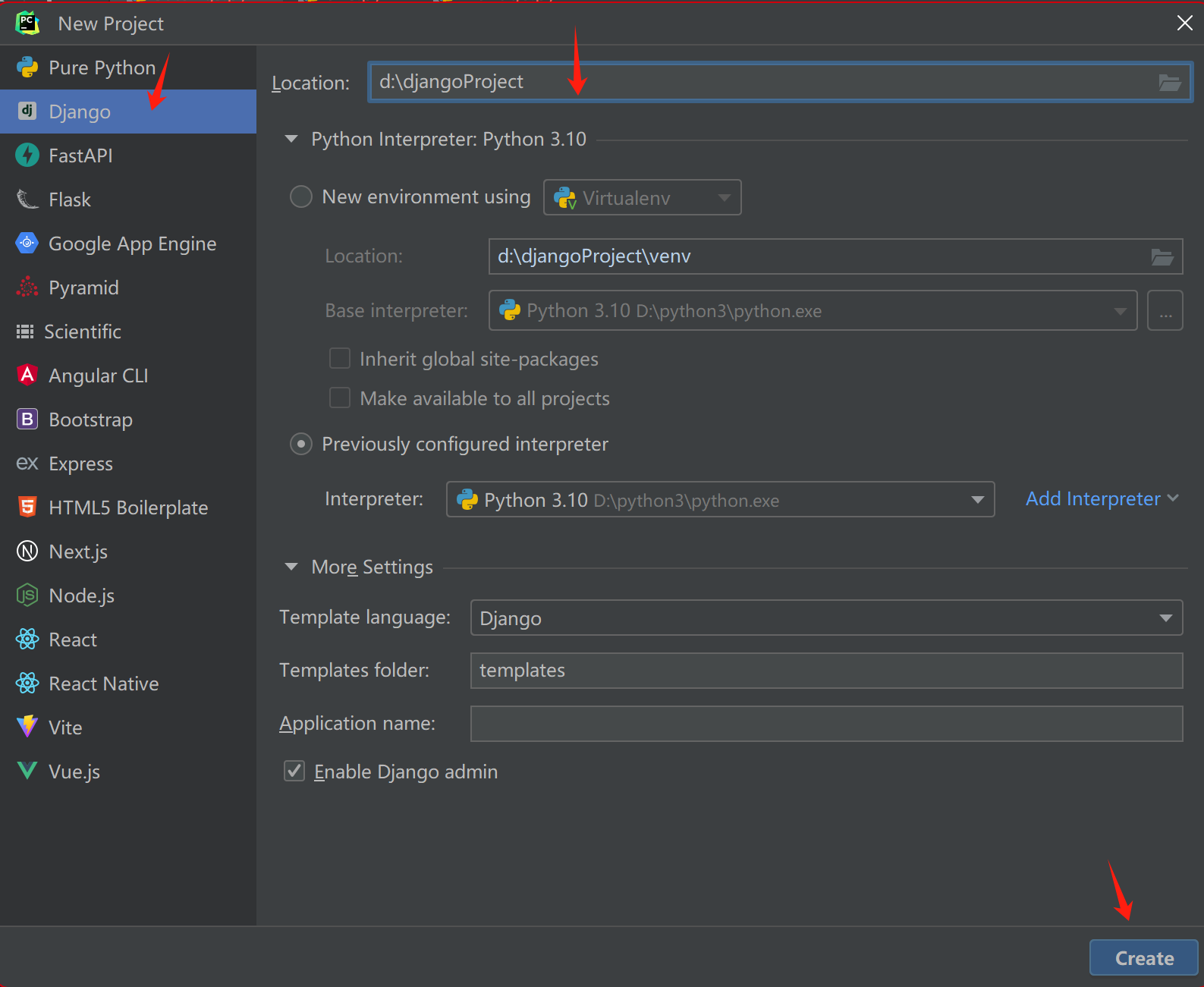Click the folder browse icon in Location field
The height and width of the screenshot is (987, 1204).
click(1169, 83)
